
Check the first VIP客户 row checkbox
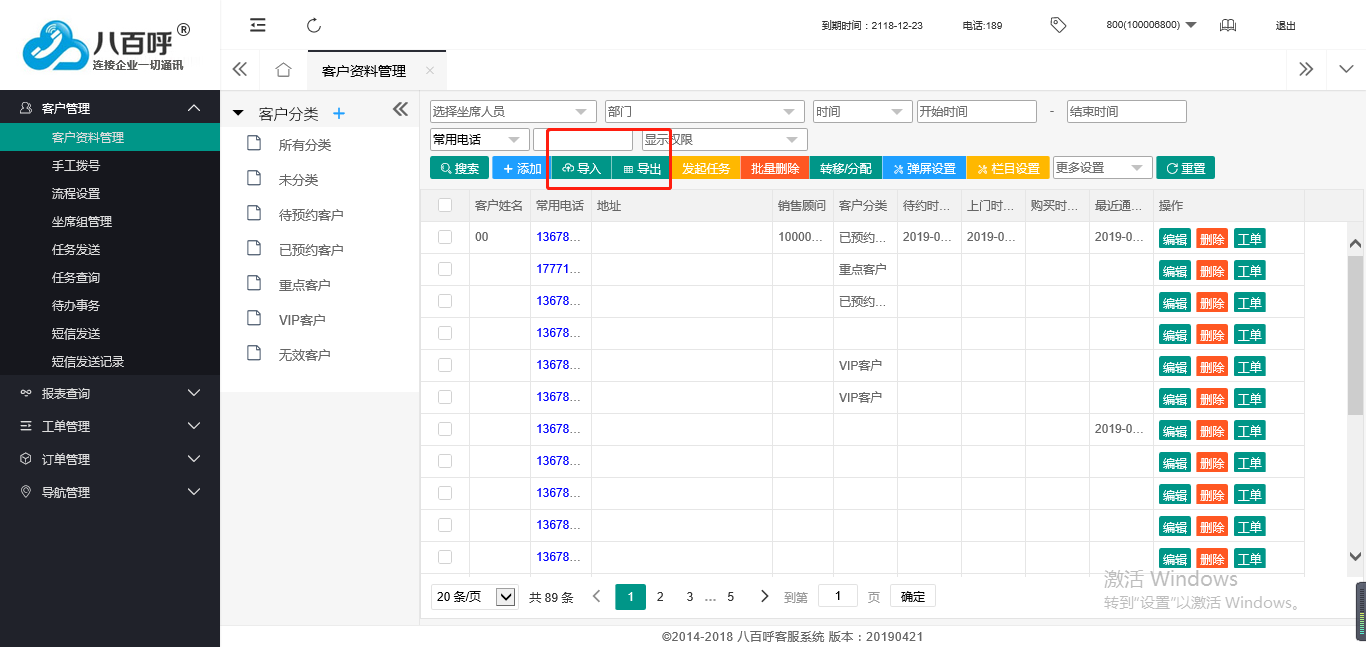[x=445, y=365]
